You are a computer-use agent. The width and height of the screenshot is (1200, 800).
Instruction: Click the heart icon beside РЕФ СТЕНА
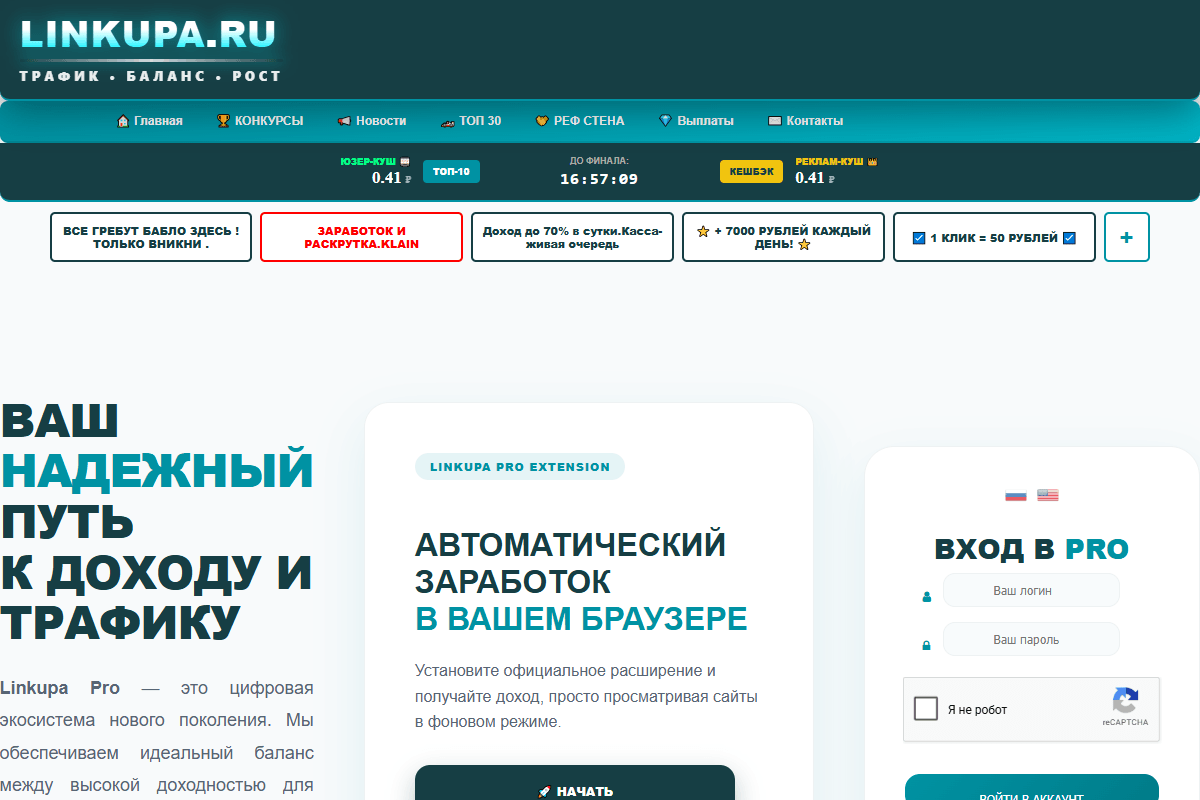pos(543,121)
